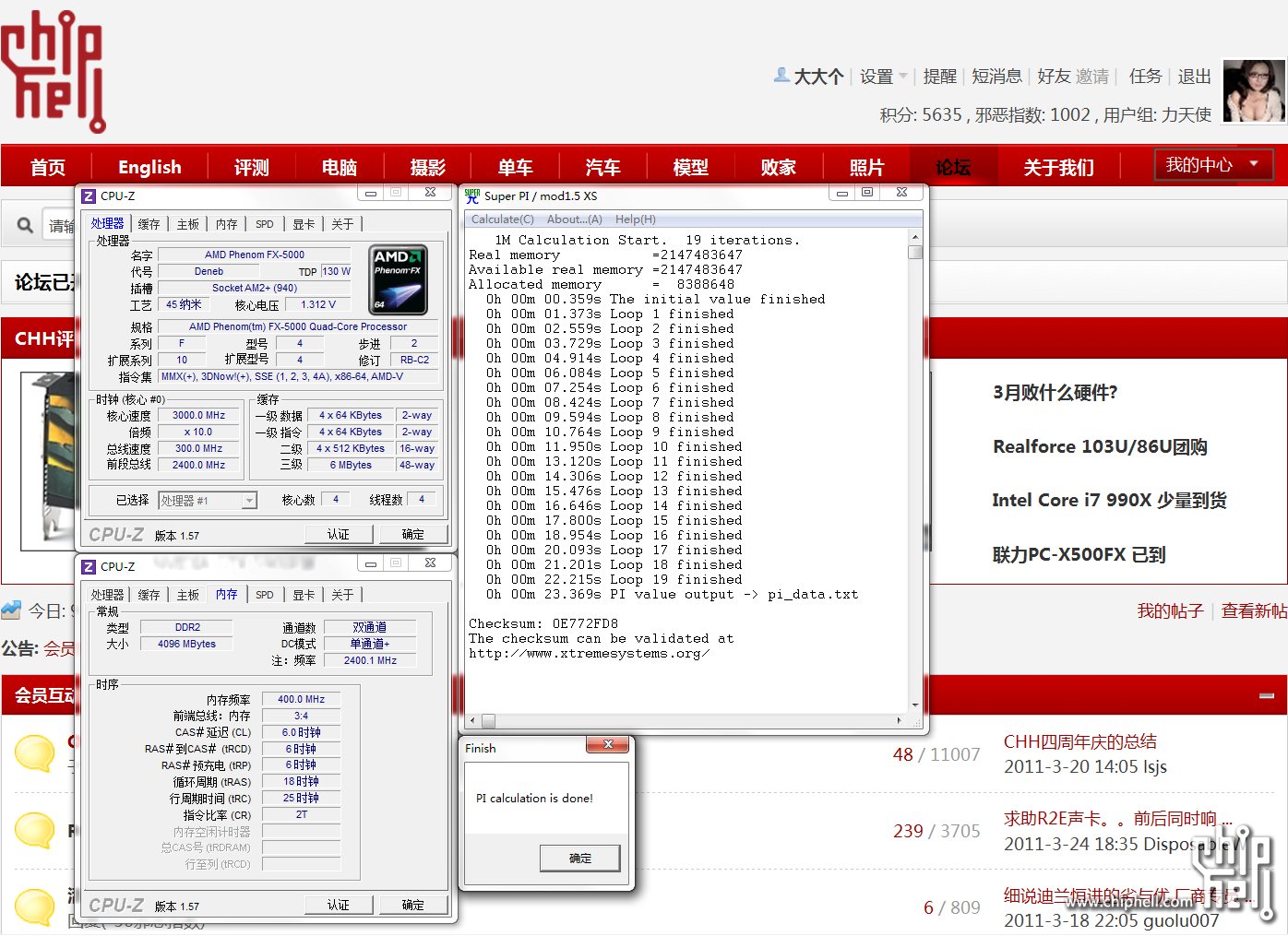Open Help(H) menu in Super PI

coord(635,219)
